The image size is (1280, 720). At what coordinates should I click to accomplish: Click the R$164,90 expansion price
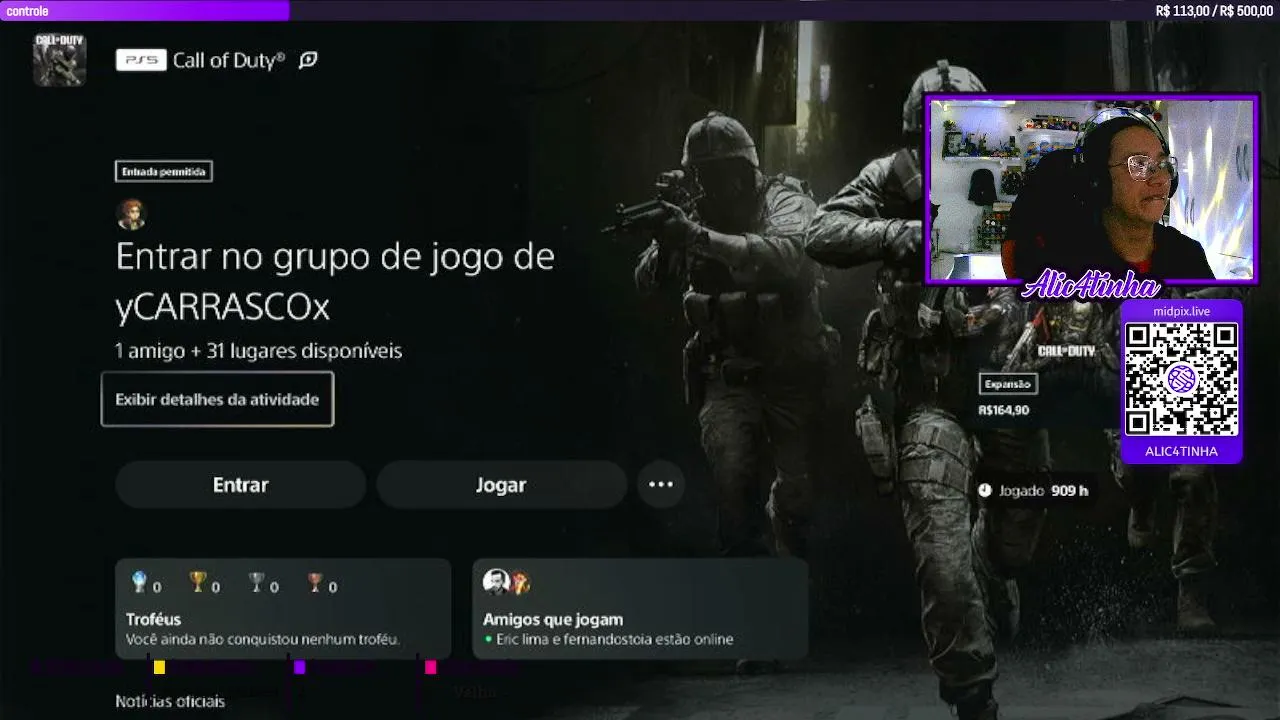point(1004,410)
